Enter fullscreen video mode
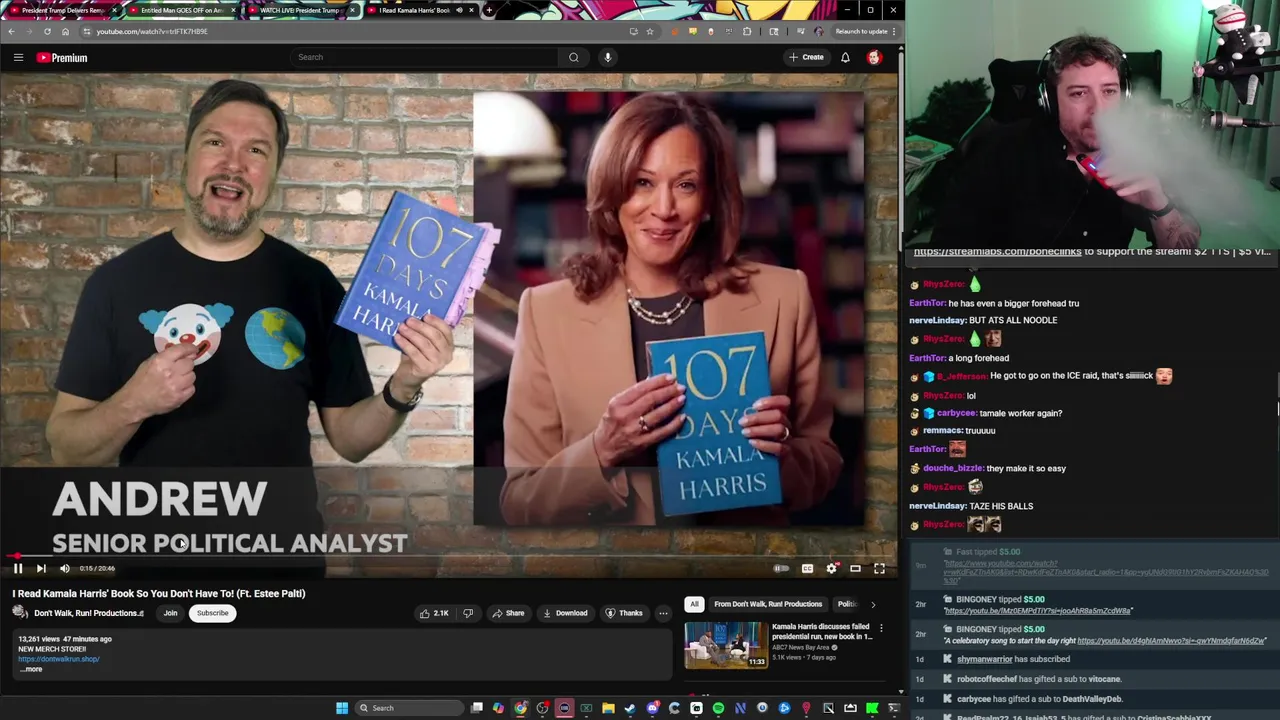 (x=879, y=568)
